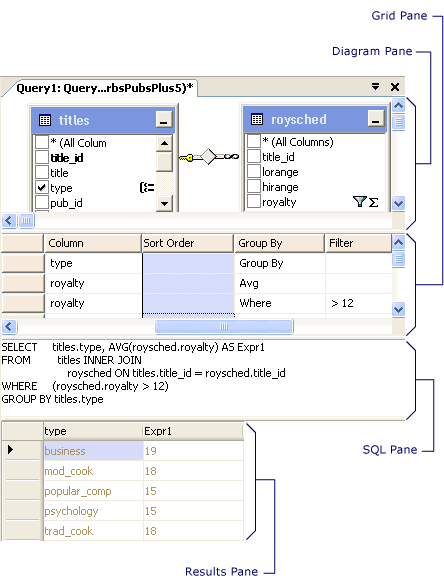Click the titles table title bar
Image resolution: width=444 pixels, height=587 pixels.
pos(103,120)
